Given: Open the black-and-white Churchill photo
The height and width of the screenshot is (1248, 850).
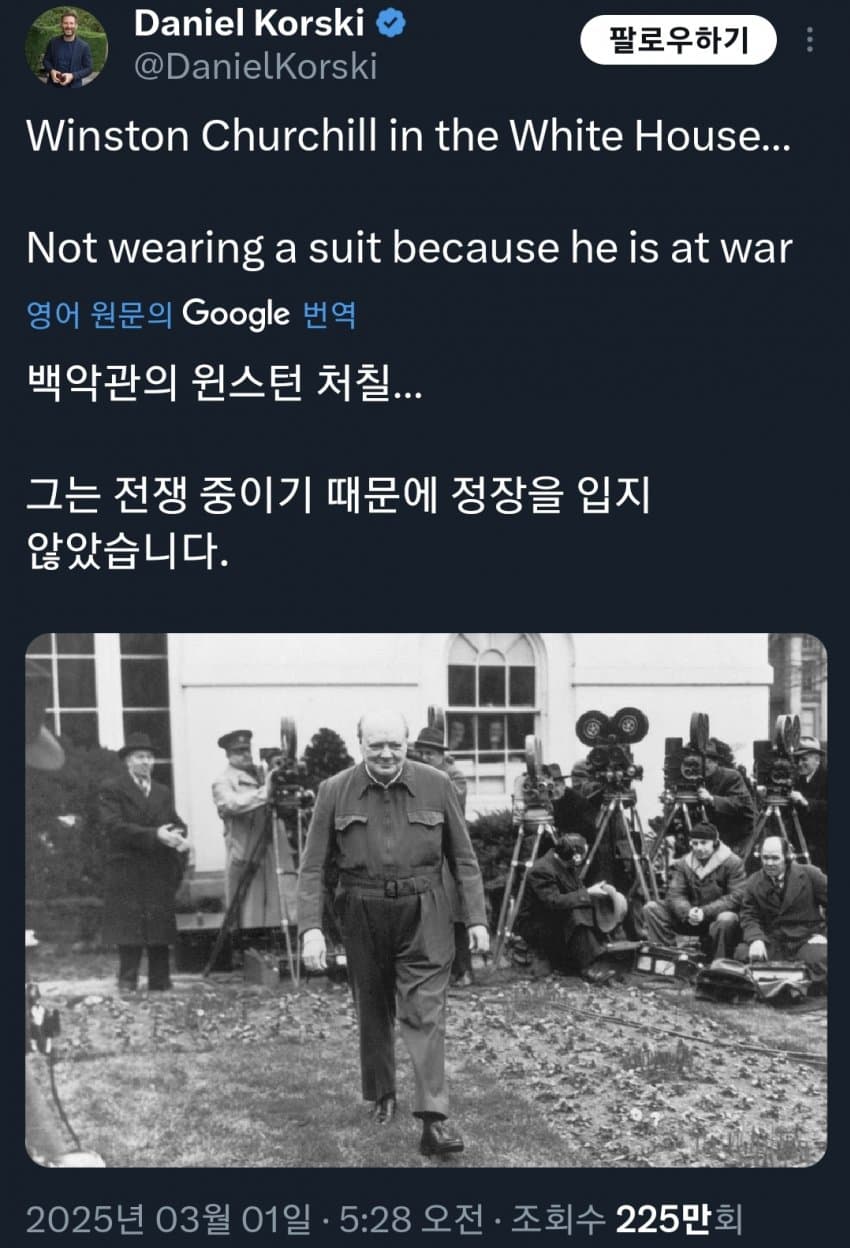Looking at the screenshot, I should click(x=426, y=900).
